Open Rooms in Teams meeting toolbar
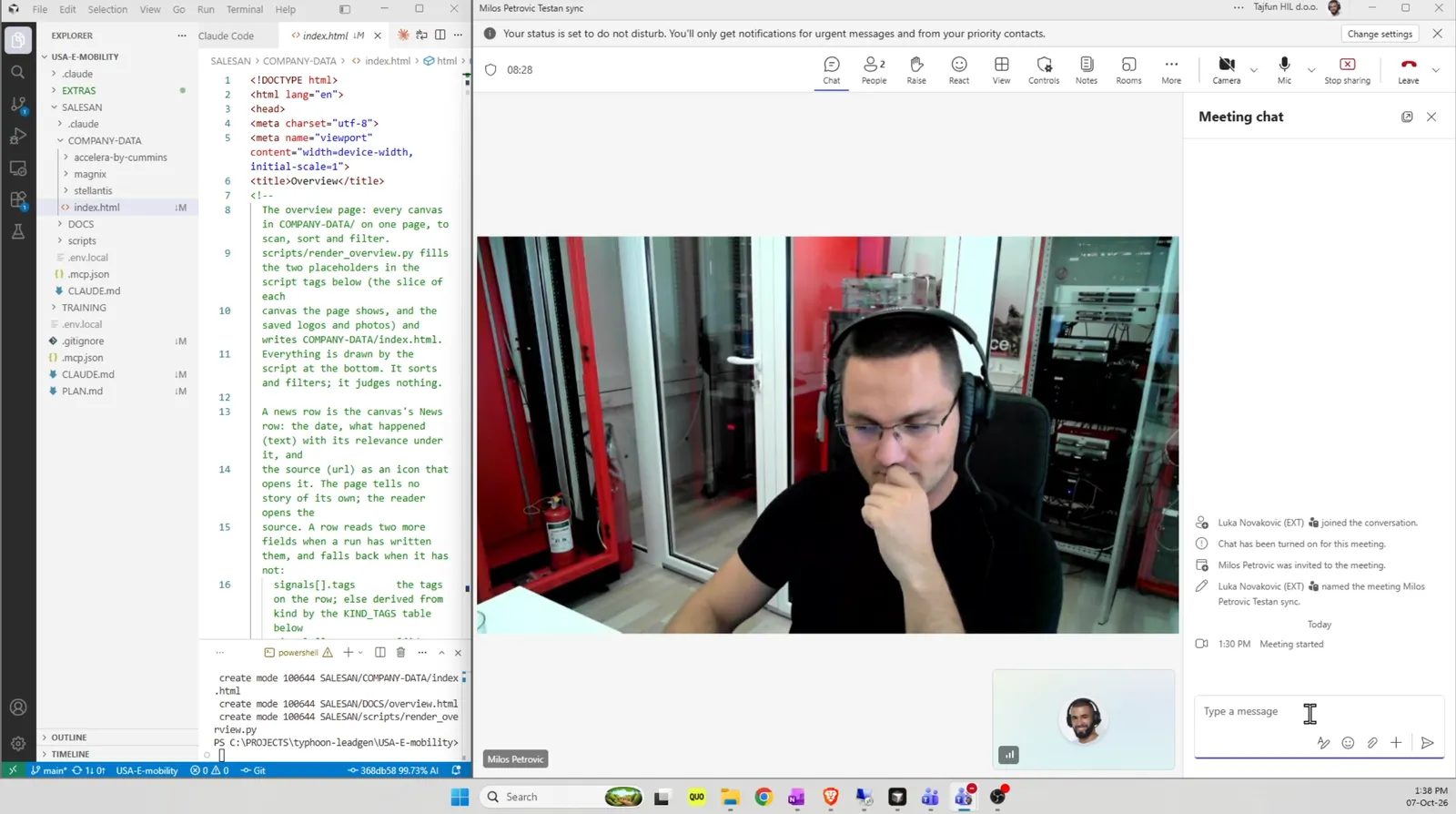The height and width of the screenshot is (814, 1456). point(1128,70)
